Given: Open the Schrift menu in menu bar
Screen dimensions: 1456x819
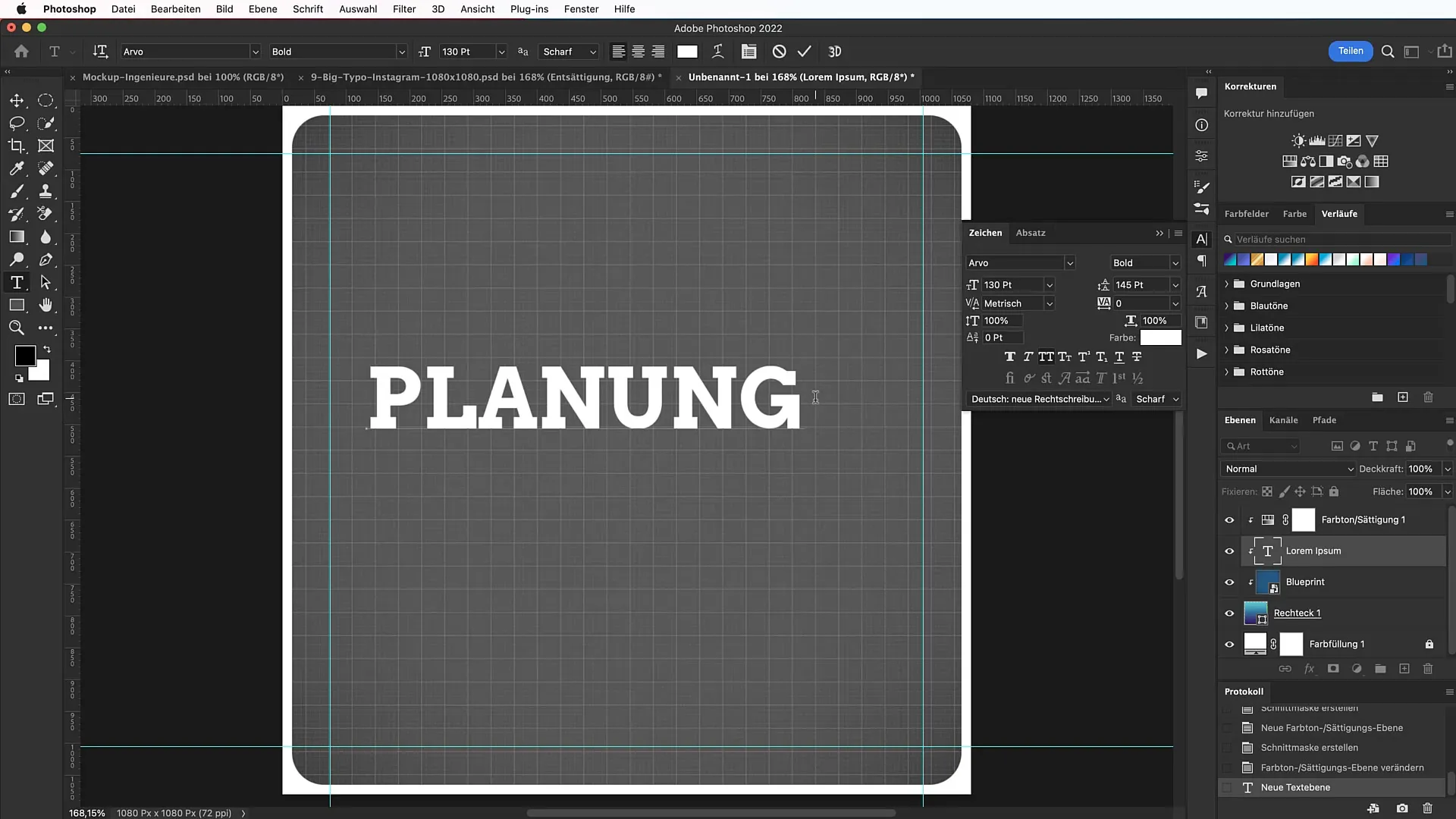Looking at the screenshot, I should [x=308, y=9].
